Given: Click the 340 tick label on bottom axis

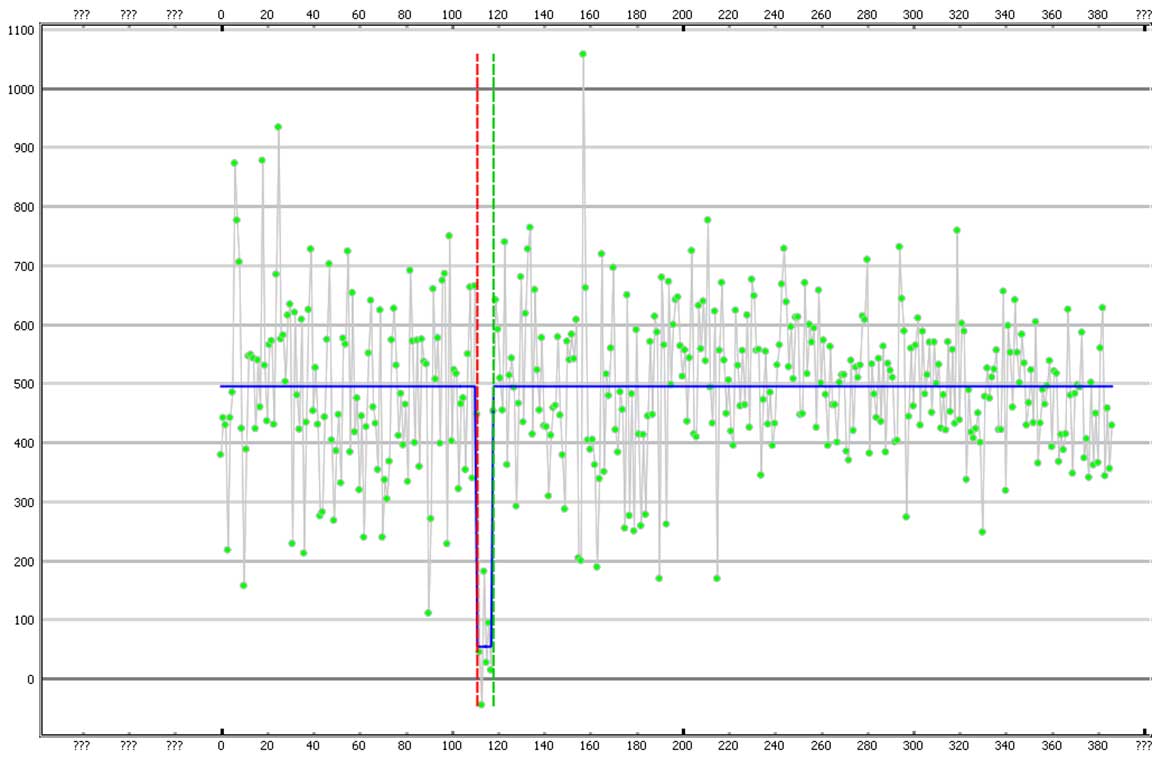Looking at the screenshot, I should [1004, 745].
